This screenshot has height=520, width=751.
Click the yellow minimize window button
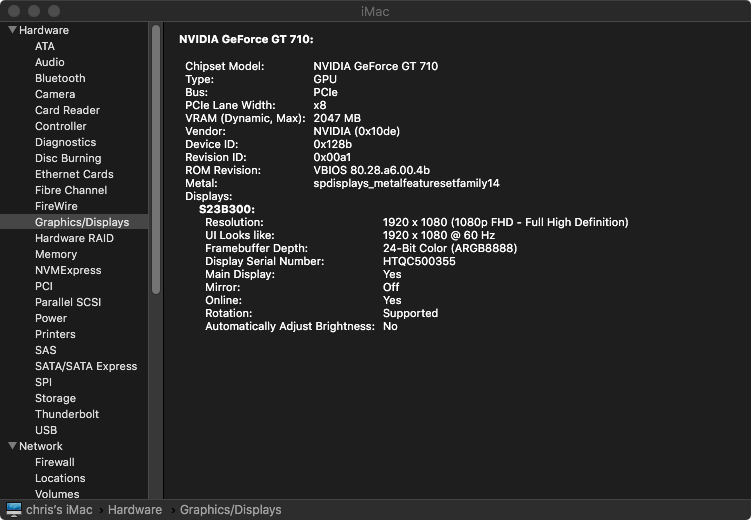click(x=34, y=11)
